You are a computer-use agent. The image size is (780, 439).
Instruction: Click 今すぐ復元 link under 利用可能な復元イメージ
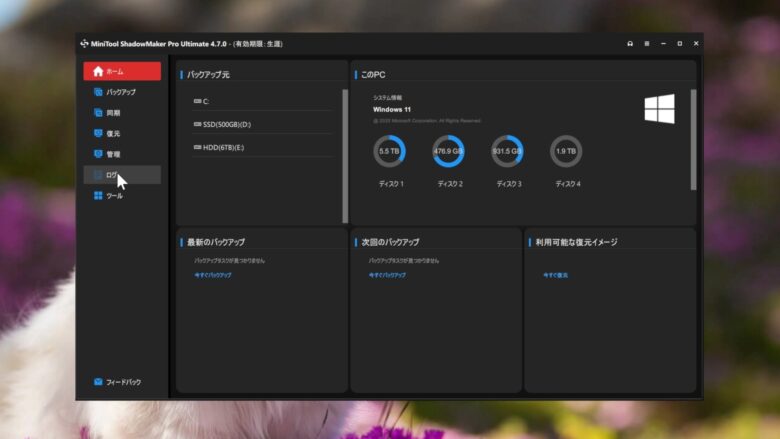[555, 275]
